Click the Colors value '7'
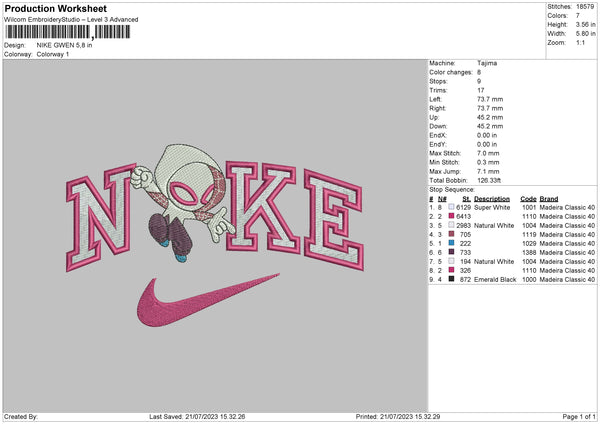The width and height of the screenshot is (600, 424). pyautogui.click(x=578, y=16)
